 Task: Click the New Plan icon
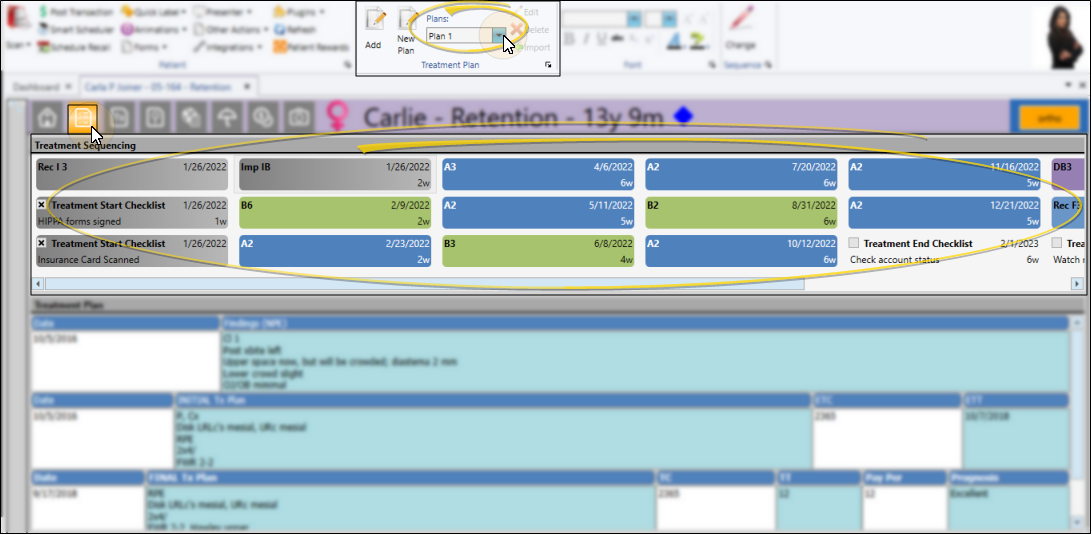[406, 24]
